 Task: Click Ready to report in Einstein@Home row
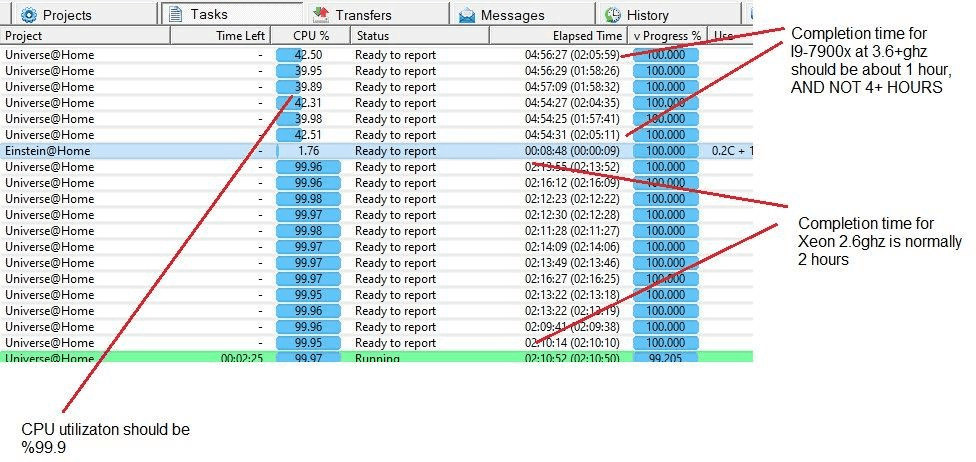[x=395, y=151]
